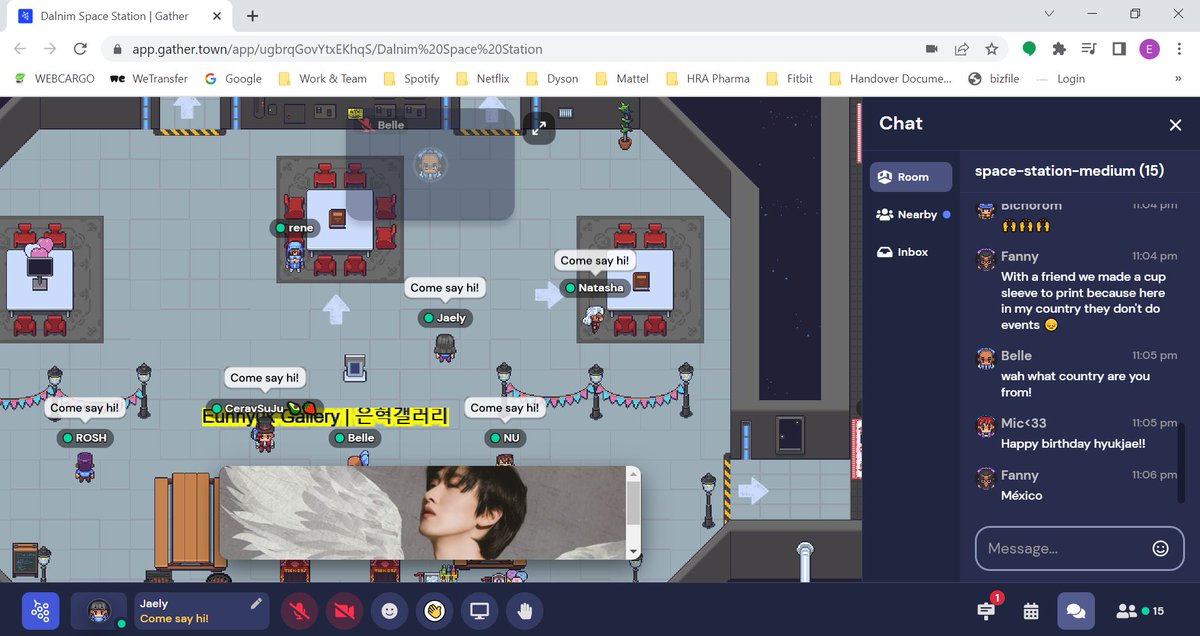
Task: Close the Chat panel
Action: pyautogui.click(x=1175, y=125)
